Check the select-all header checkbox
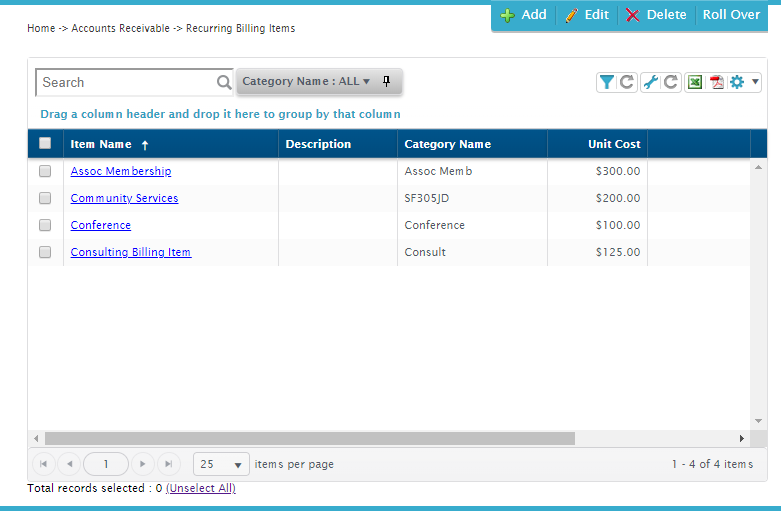This screenshot has height=511, width=781. [x=45, y=144]
